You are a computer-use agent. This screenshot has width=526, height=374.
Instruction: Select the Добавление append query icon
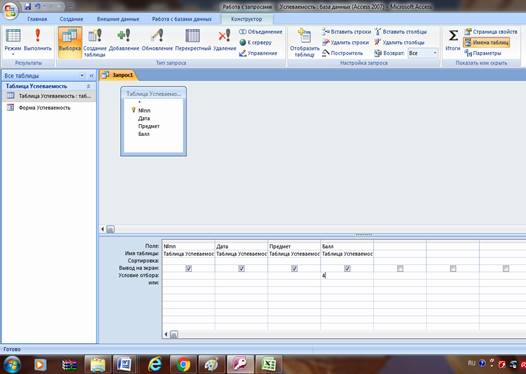[x=124, y=35]
